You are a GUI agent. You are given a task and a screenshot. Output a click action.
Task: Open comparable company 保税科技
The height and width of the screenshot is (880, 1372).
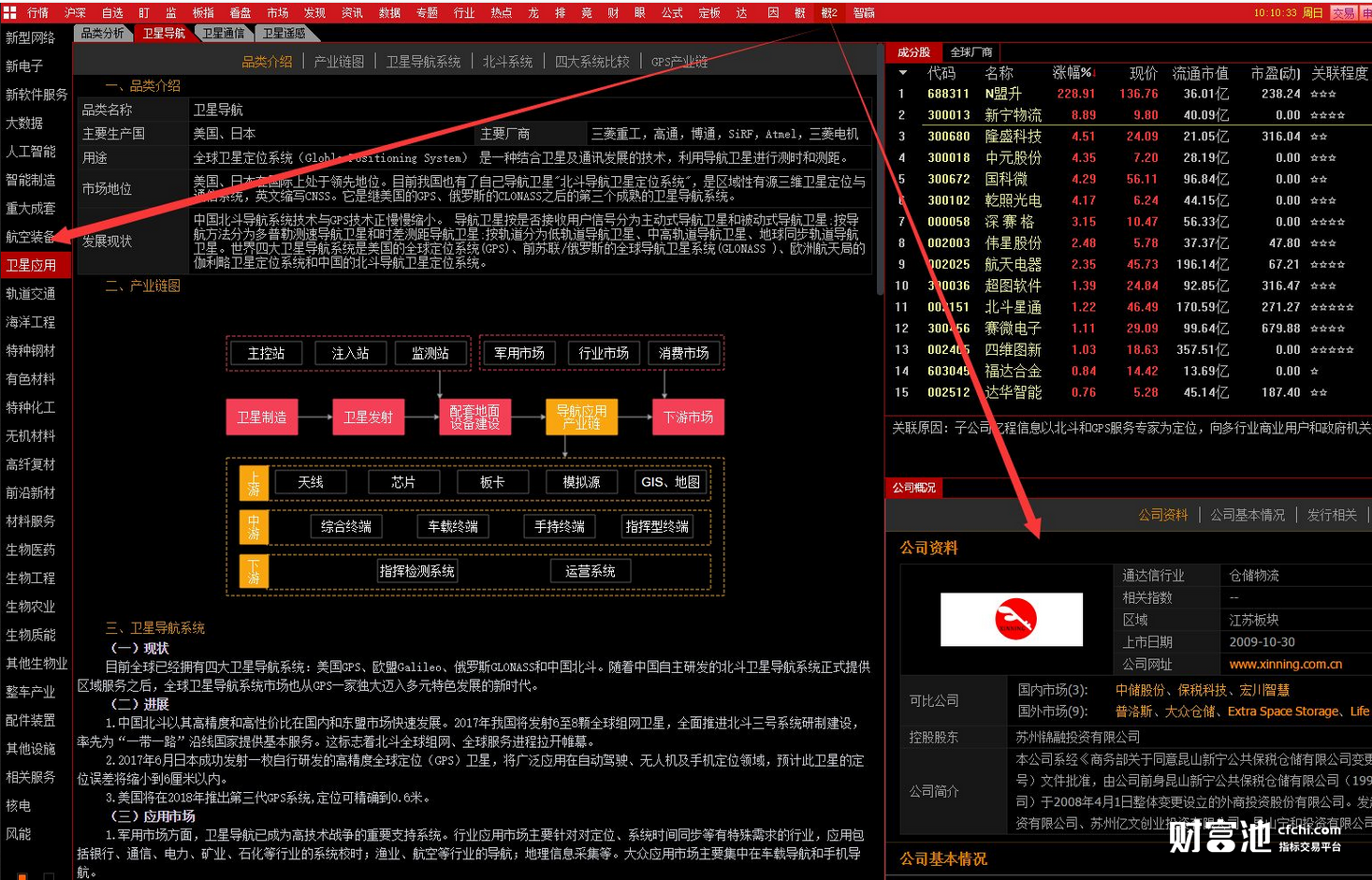[x=1202, y=690]
